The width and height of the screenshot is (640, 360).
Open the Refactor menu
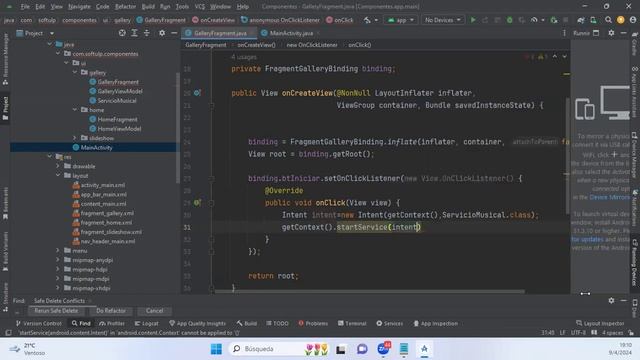[125, 7]
